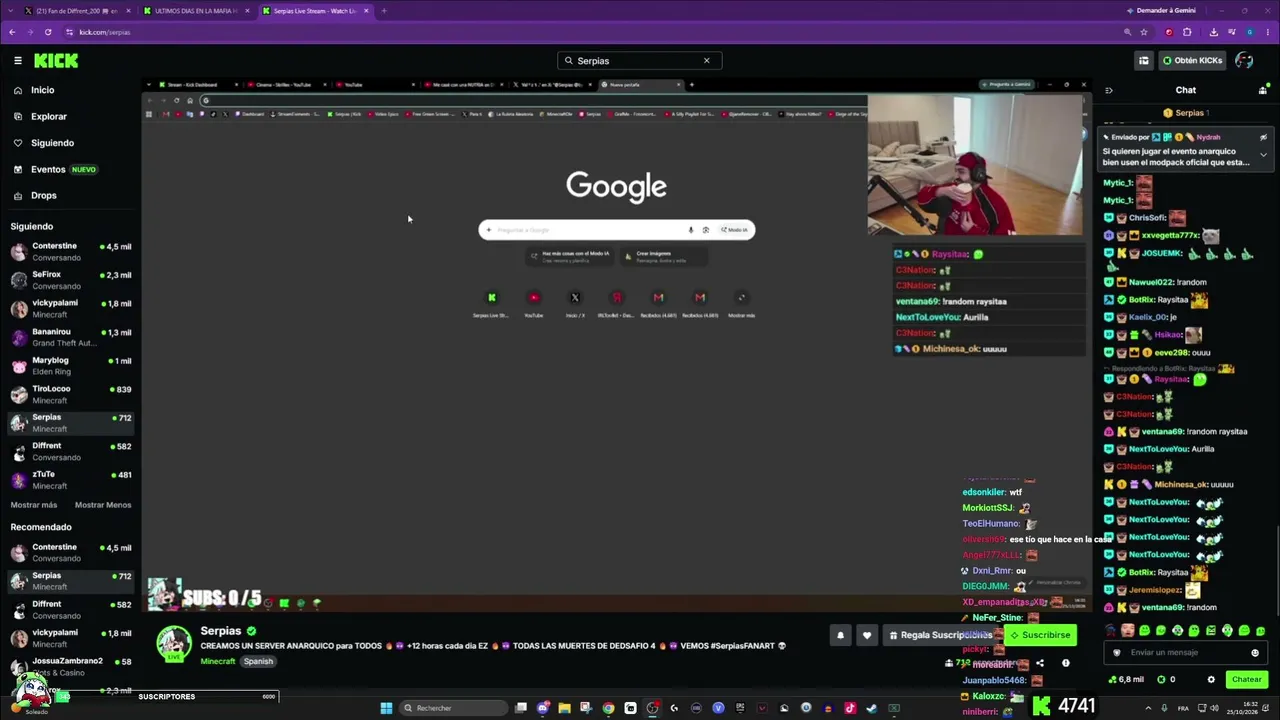Go to the Kick logo home page

[x=56, y=61]
